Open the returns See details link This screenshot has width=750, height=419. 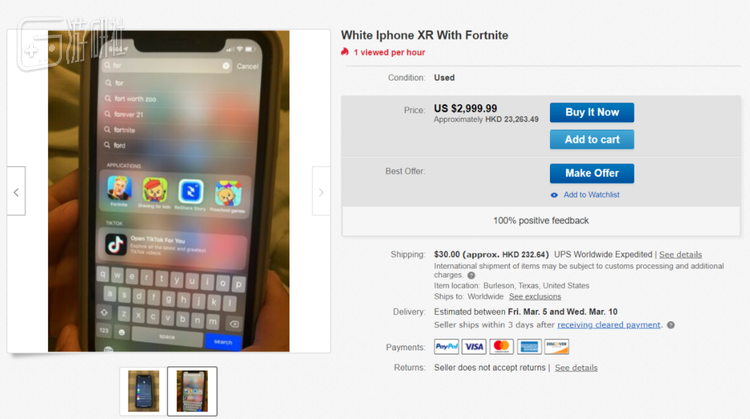click(576, 367)
